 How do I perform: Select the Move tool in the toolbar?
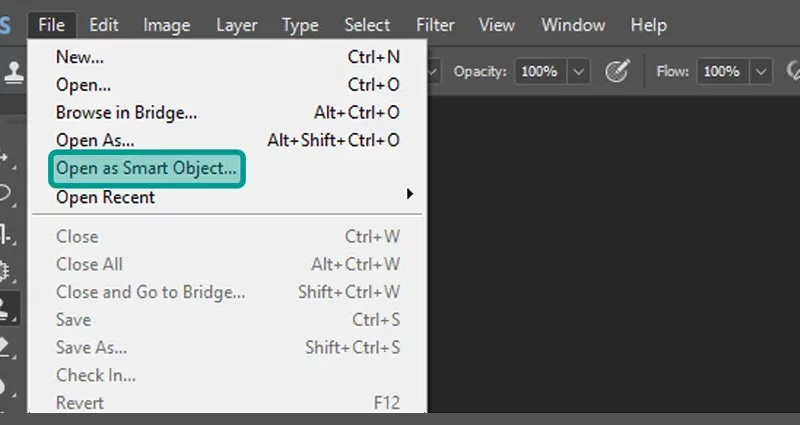[x=5, y=157]
